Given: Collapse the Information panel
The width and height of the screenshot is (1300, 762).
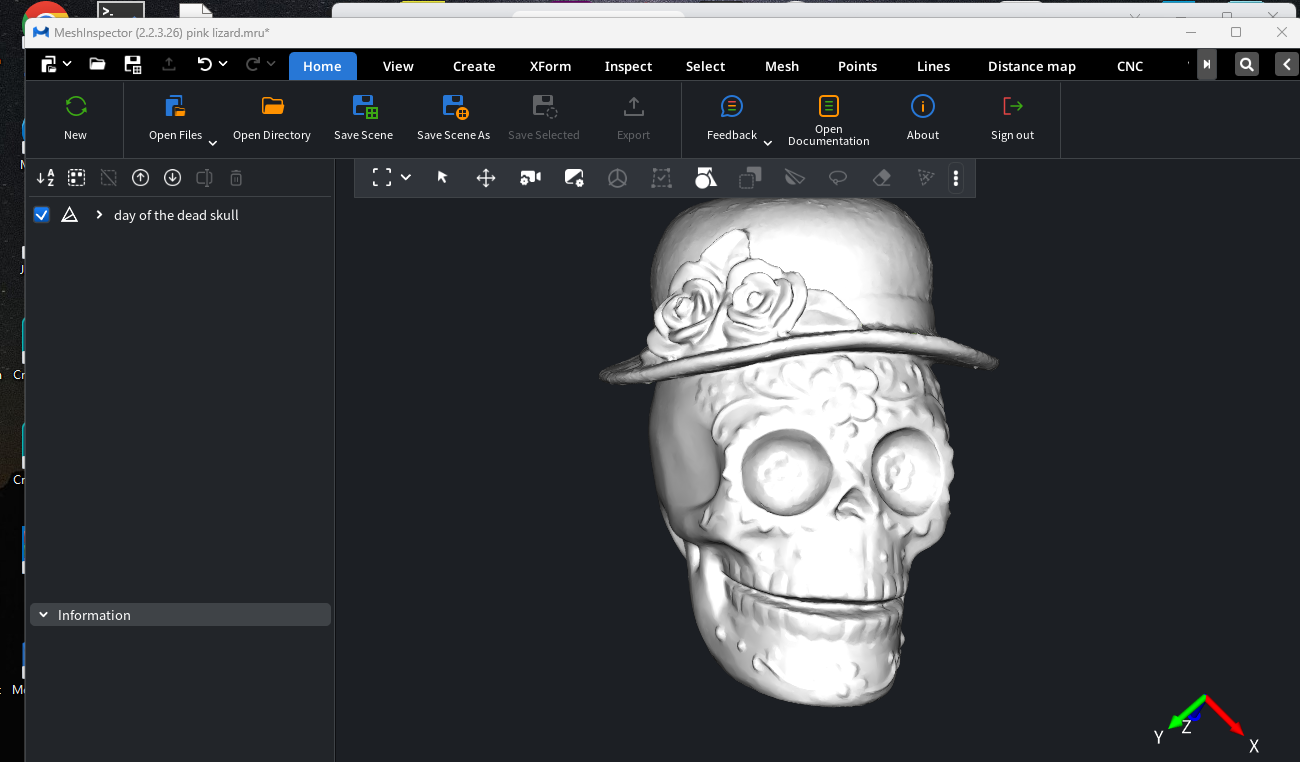Looking at the screenshot, I should point(43,614).
